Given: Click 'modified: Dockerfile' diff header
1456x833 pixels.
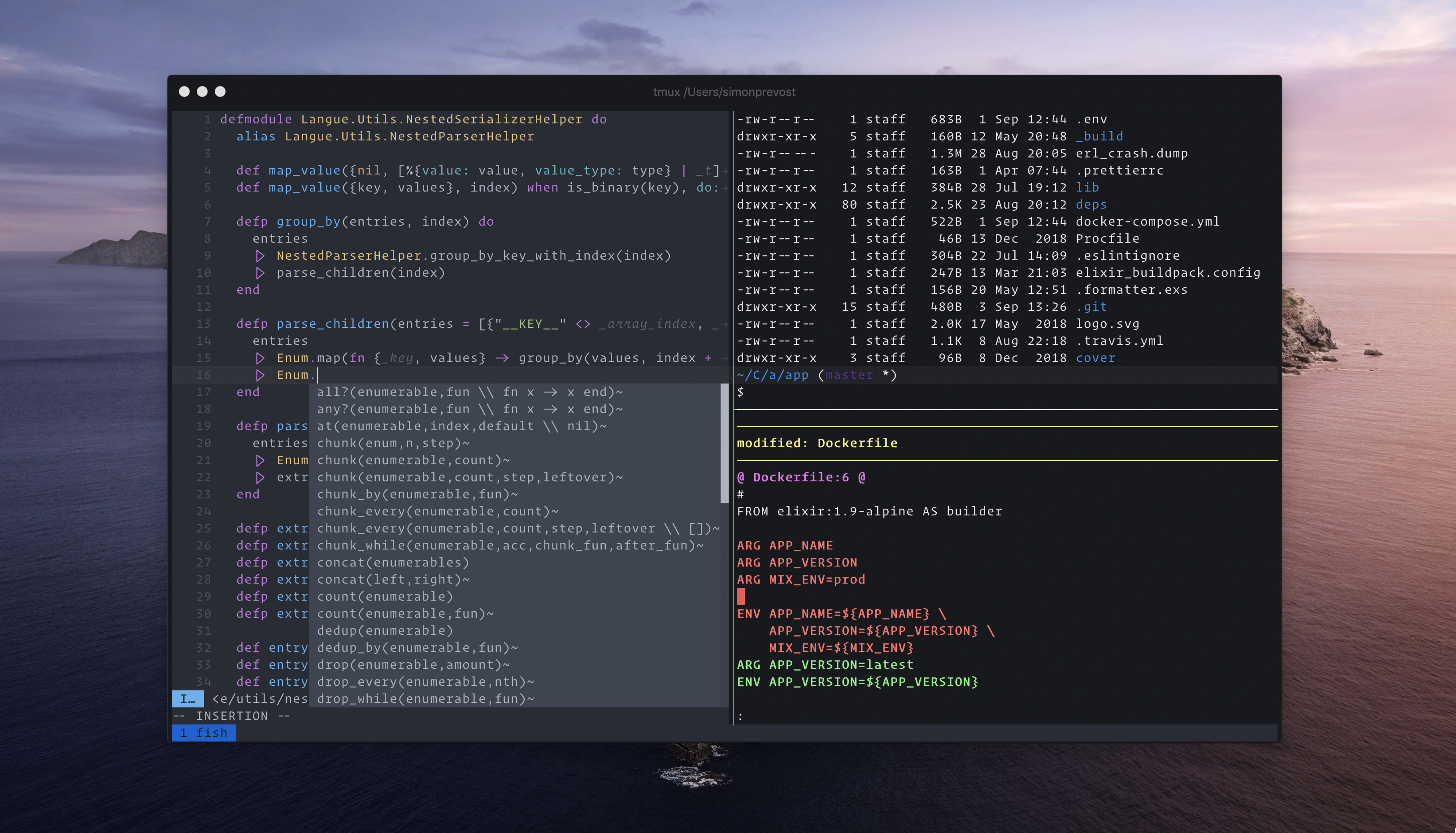Looking at the screenshot, I should (817, 443).
